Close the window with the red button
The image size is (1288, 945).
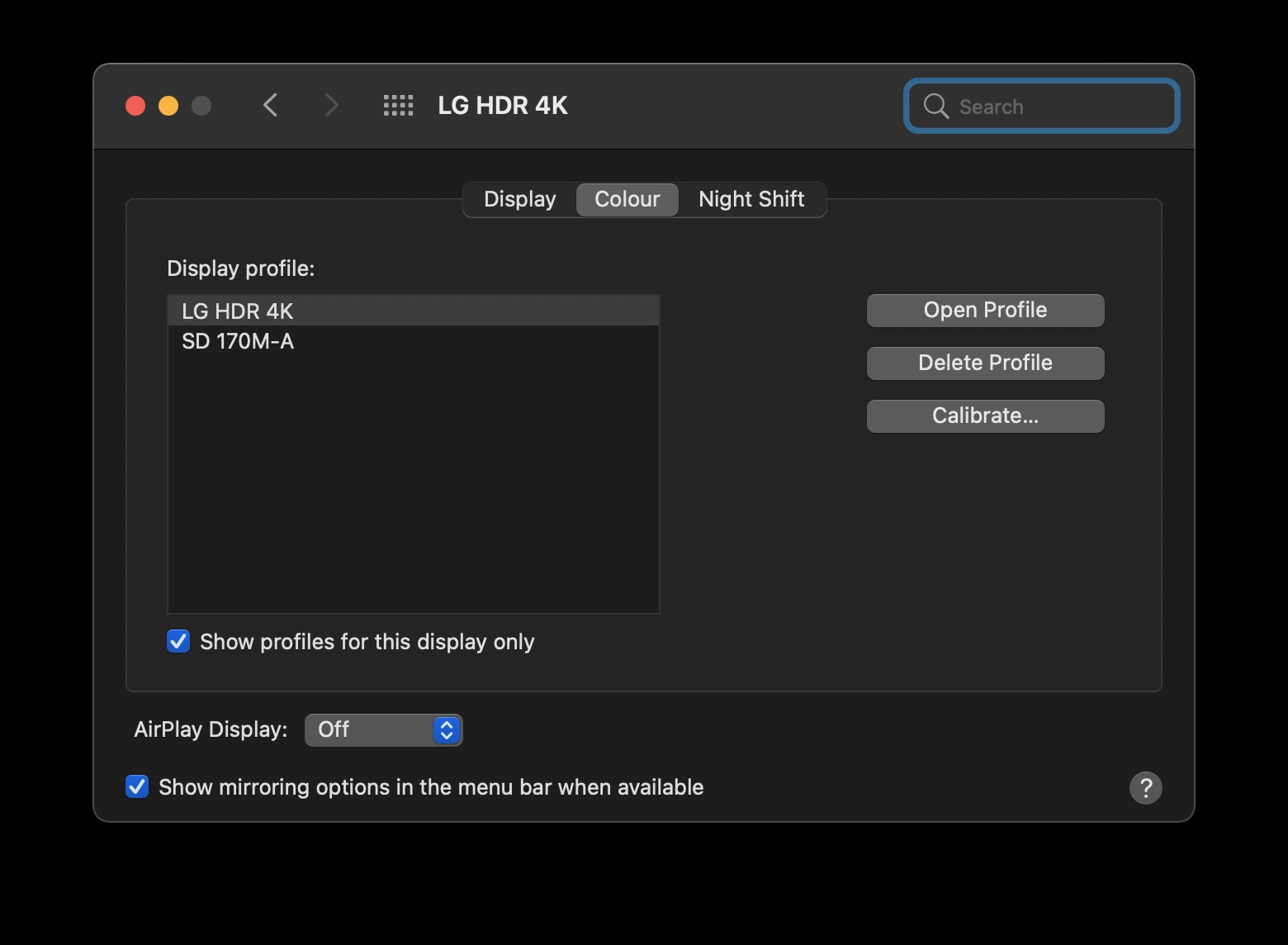click(135, 106)
